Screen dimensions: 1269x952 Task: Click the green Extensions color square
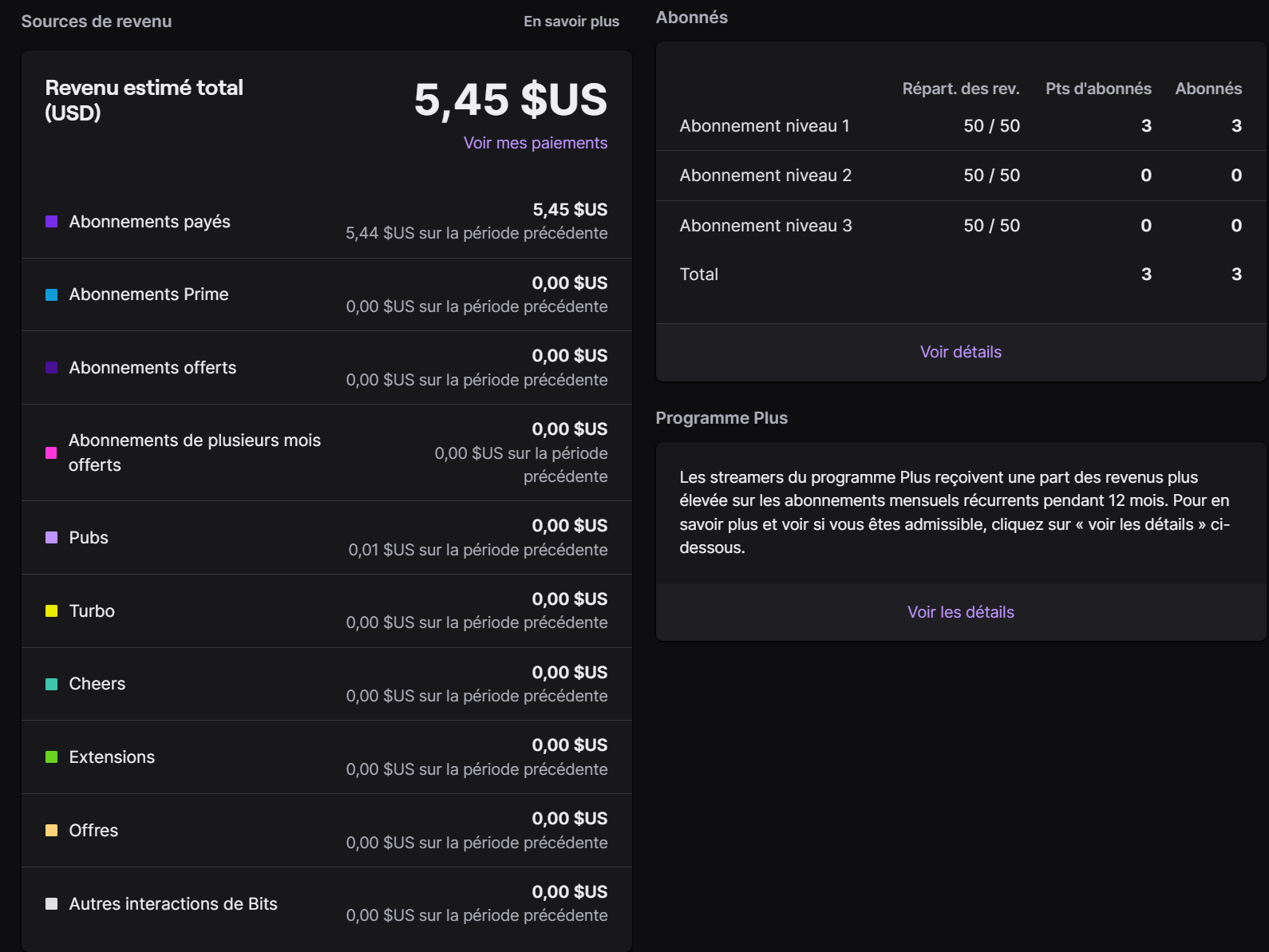pyautogui.click(x=51, y=757)
